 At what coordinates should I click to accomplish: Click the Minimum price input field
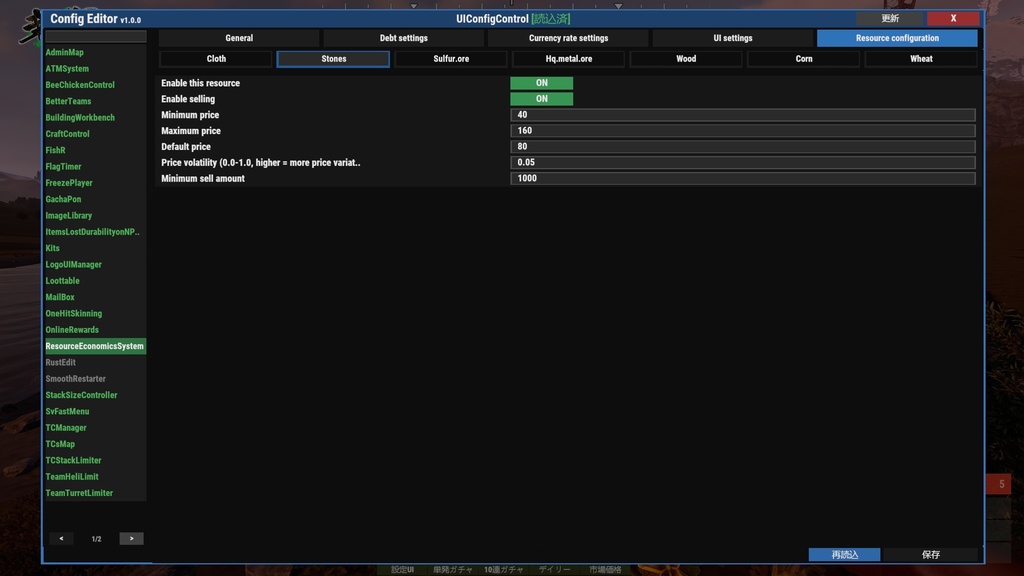point(740,115)
